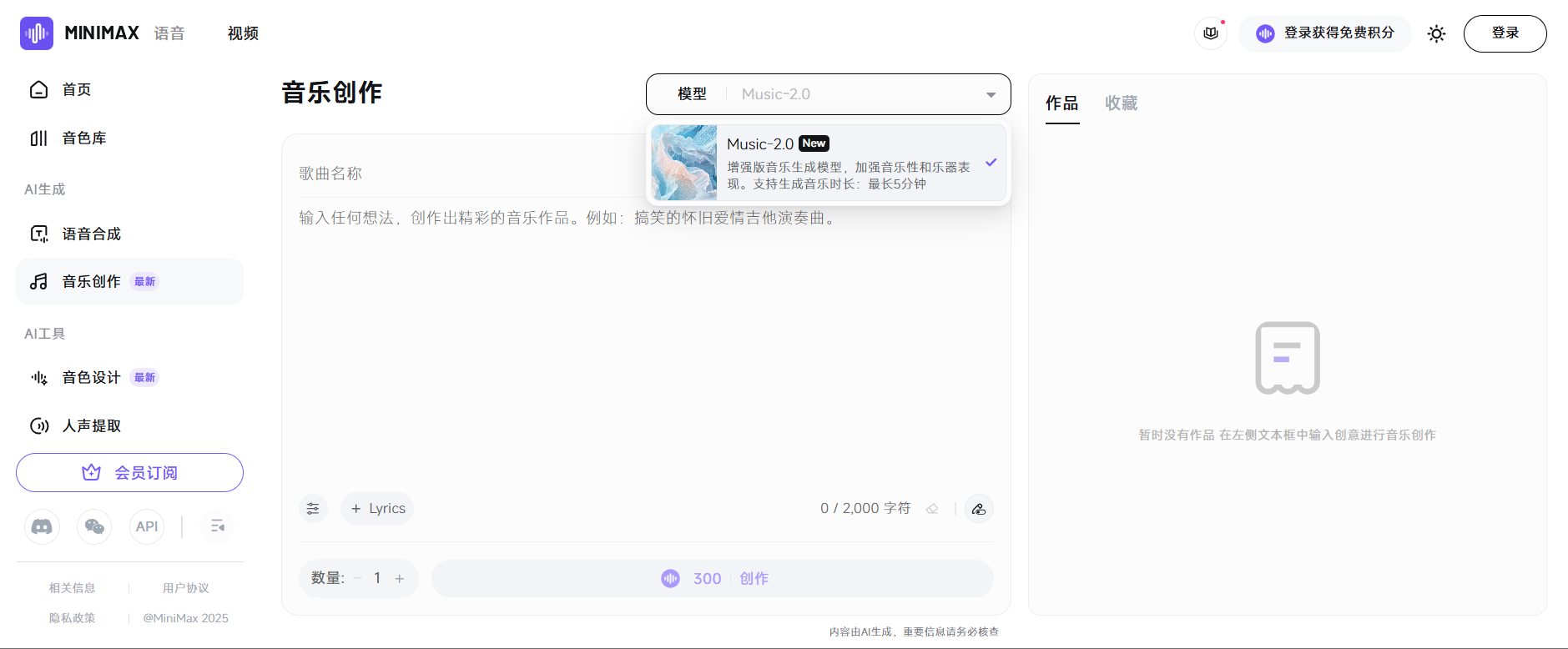Click the upload cloud icon
Screen dimensions: 1568x649
979,509
